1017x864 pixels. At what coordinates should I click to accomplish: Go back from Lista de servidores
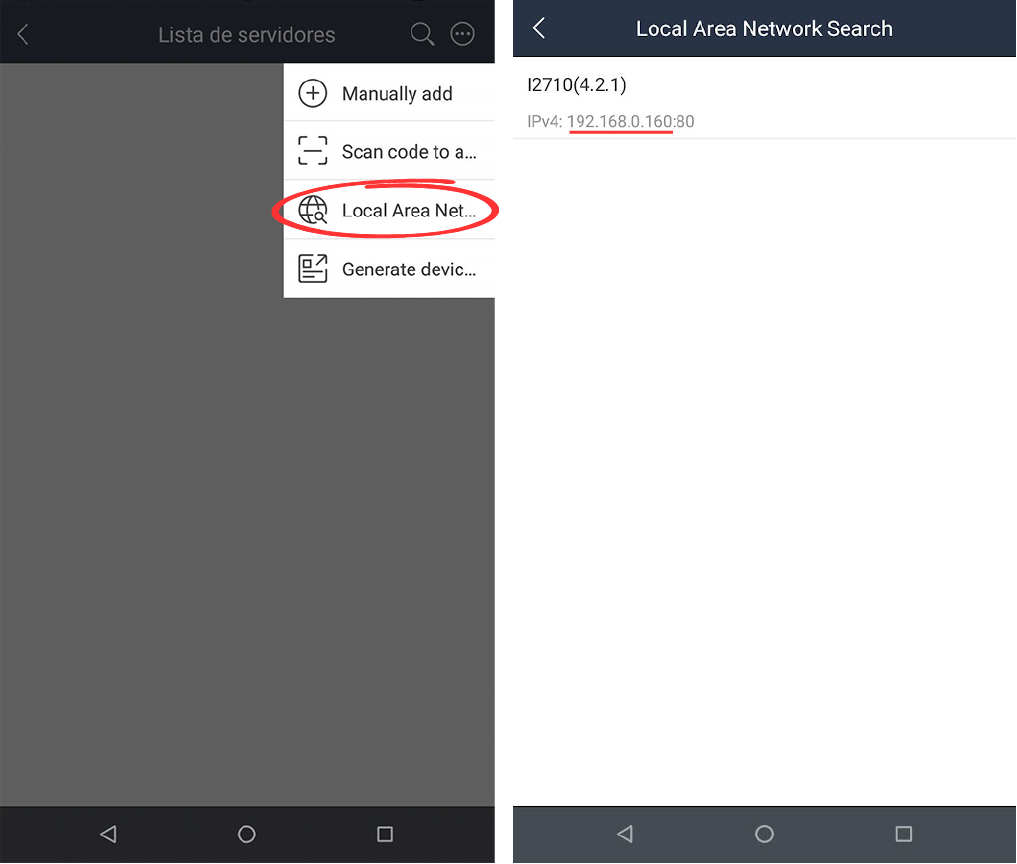23,34
